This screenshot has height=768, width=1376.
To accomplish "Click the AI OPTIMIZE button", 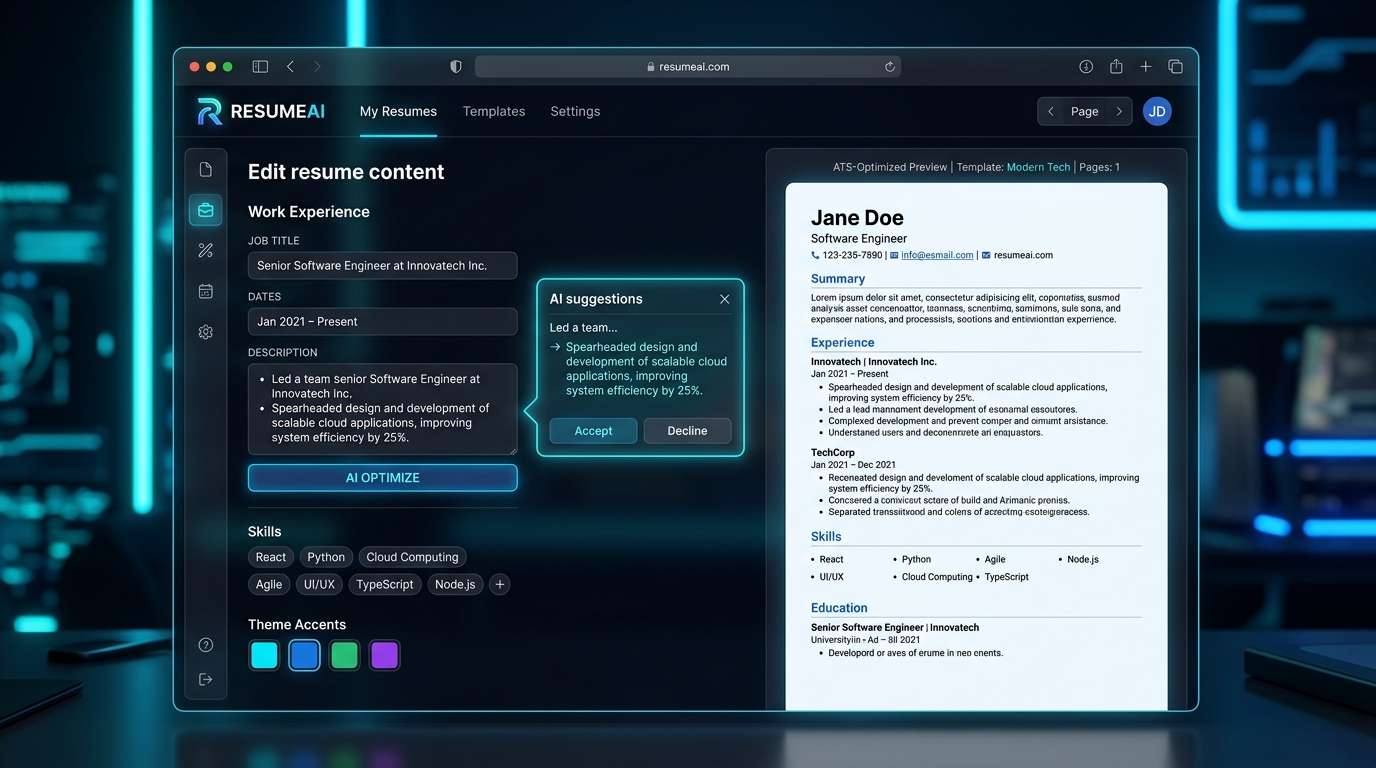I will pyautogui.click(x=383, y=478).
